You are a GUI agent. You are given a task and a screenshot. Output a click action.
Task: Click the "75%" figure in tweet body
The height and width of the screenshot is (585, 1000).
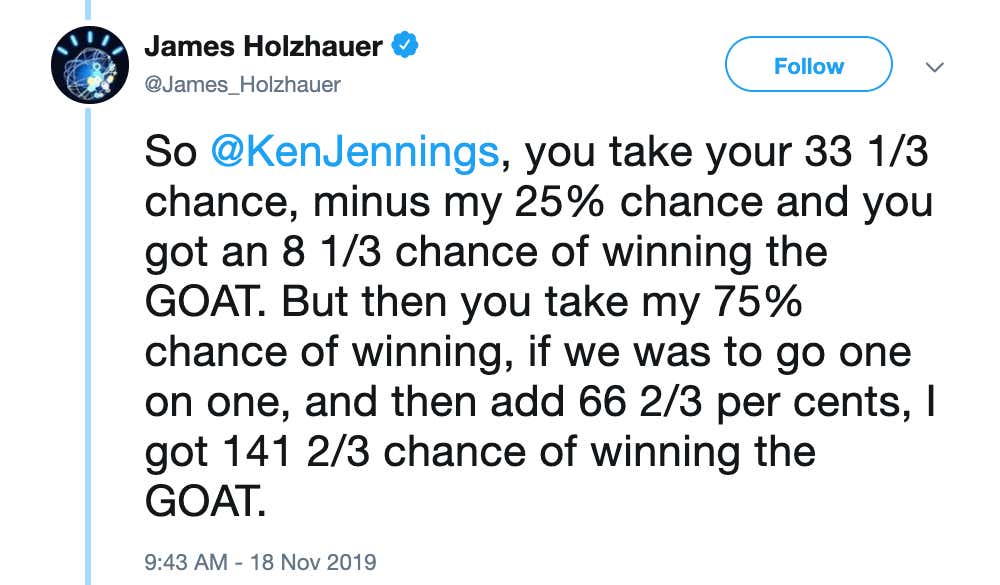click(756, 302)
